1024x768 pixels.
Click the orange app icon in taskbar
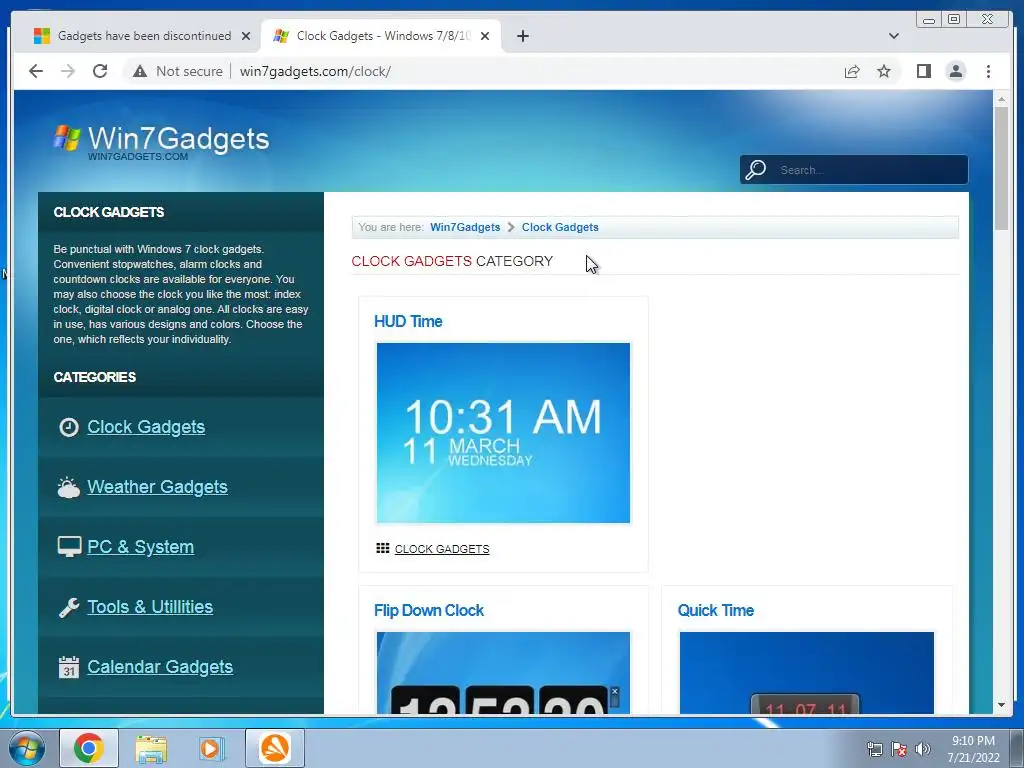275,748
